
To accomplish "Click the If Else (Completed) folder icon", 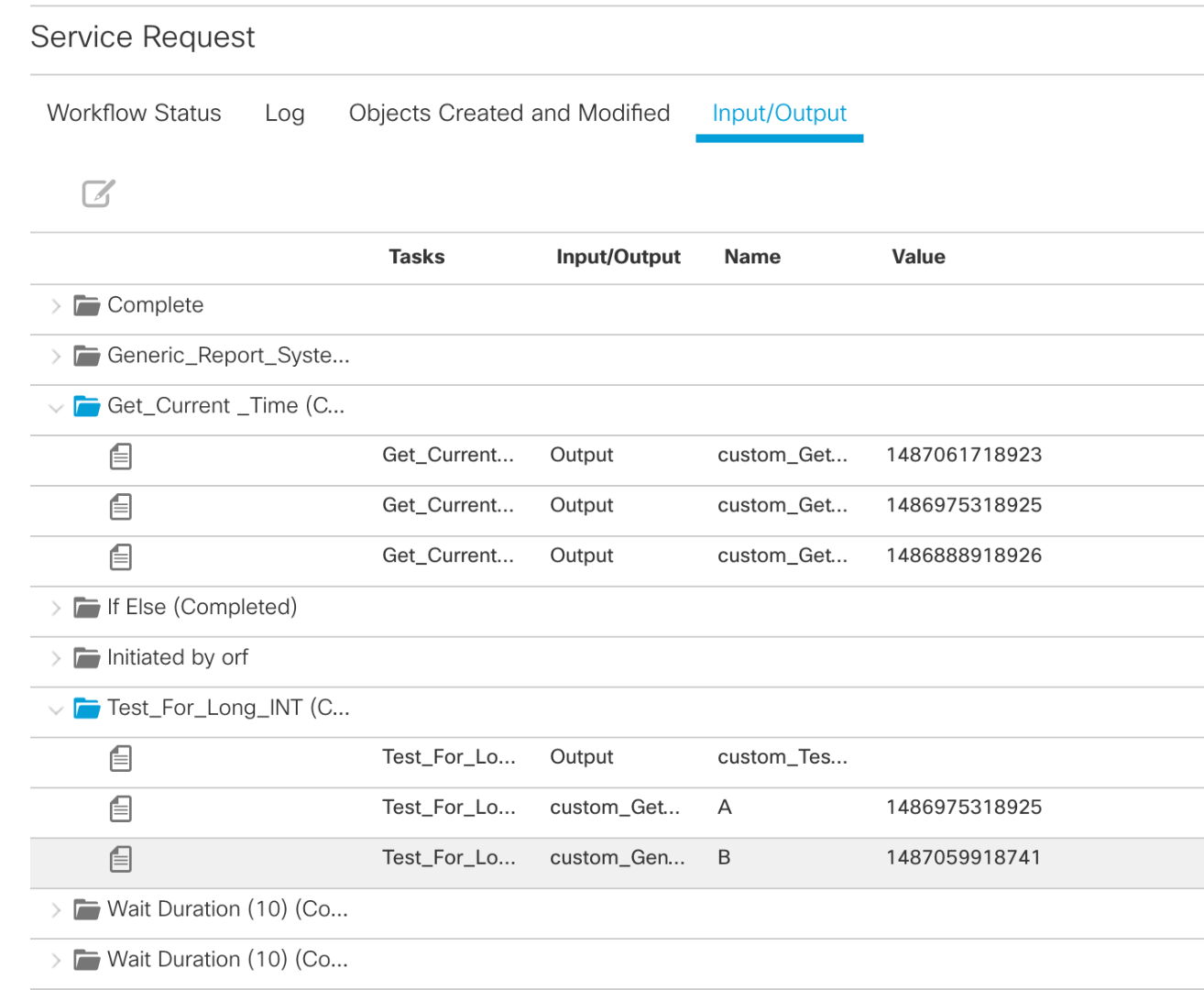I will point(87,607).
